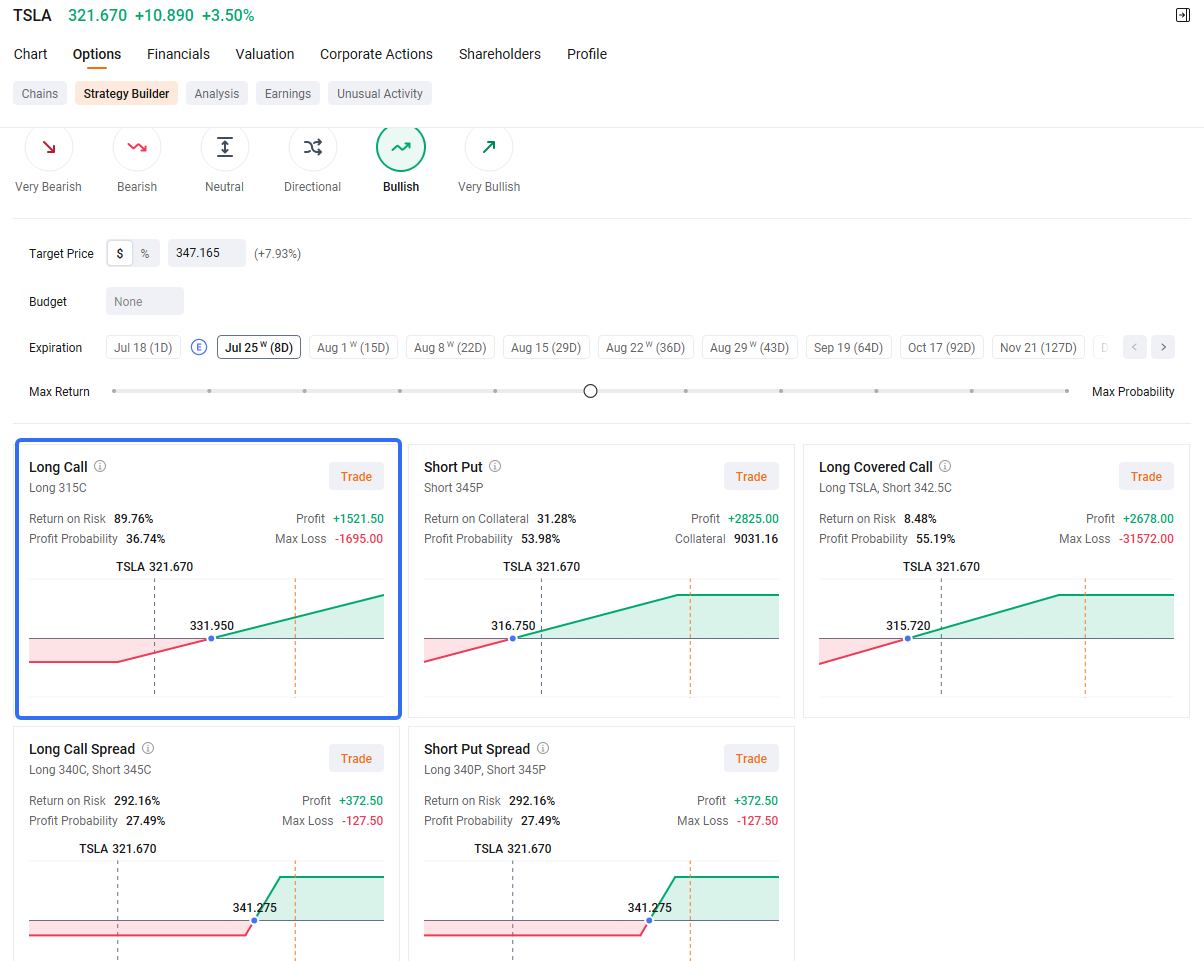The width and height of the screenshot is (1204, 961).
Task: Choose the Neutral sentiment icon
Action: tap(225, 148)
